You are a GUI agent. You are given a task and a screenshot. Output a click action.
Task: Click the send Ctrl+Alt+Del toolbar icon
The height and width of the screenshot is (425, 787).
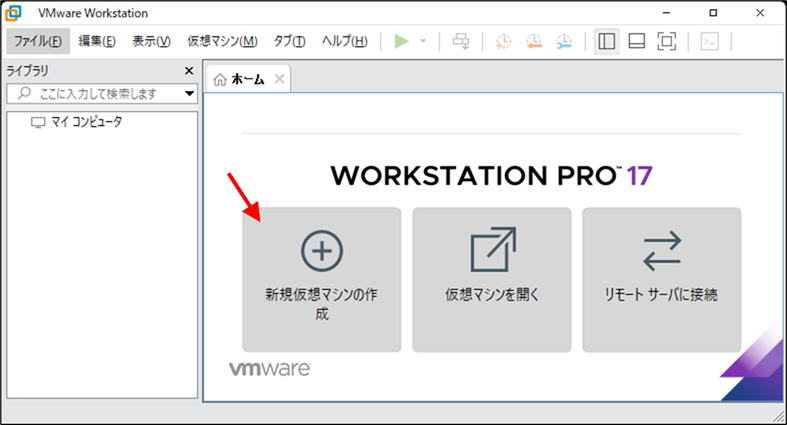click(x=461, y=41)
